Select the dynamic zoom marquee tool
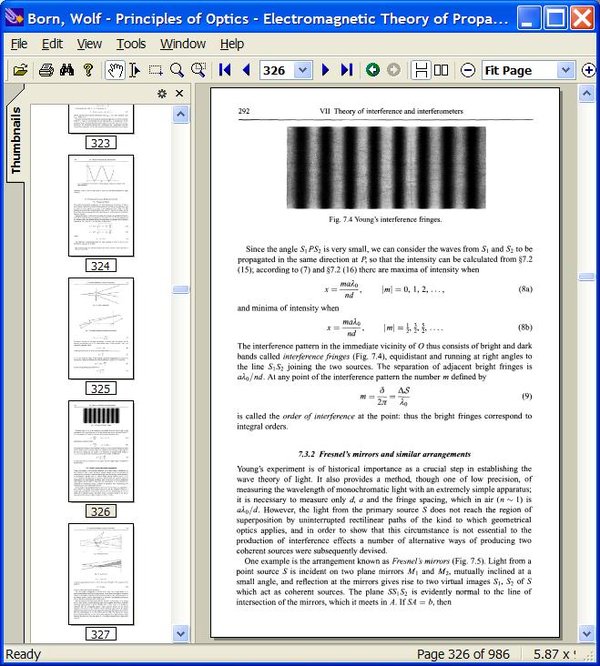The height and width of the screenshot is (666, 600). (x=198, y=70)
